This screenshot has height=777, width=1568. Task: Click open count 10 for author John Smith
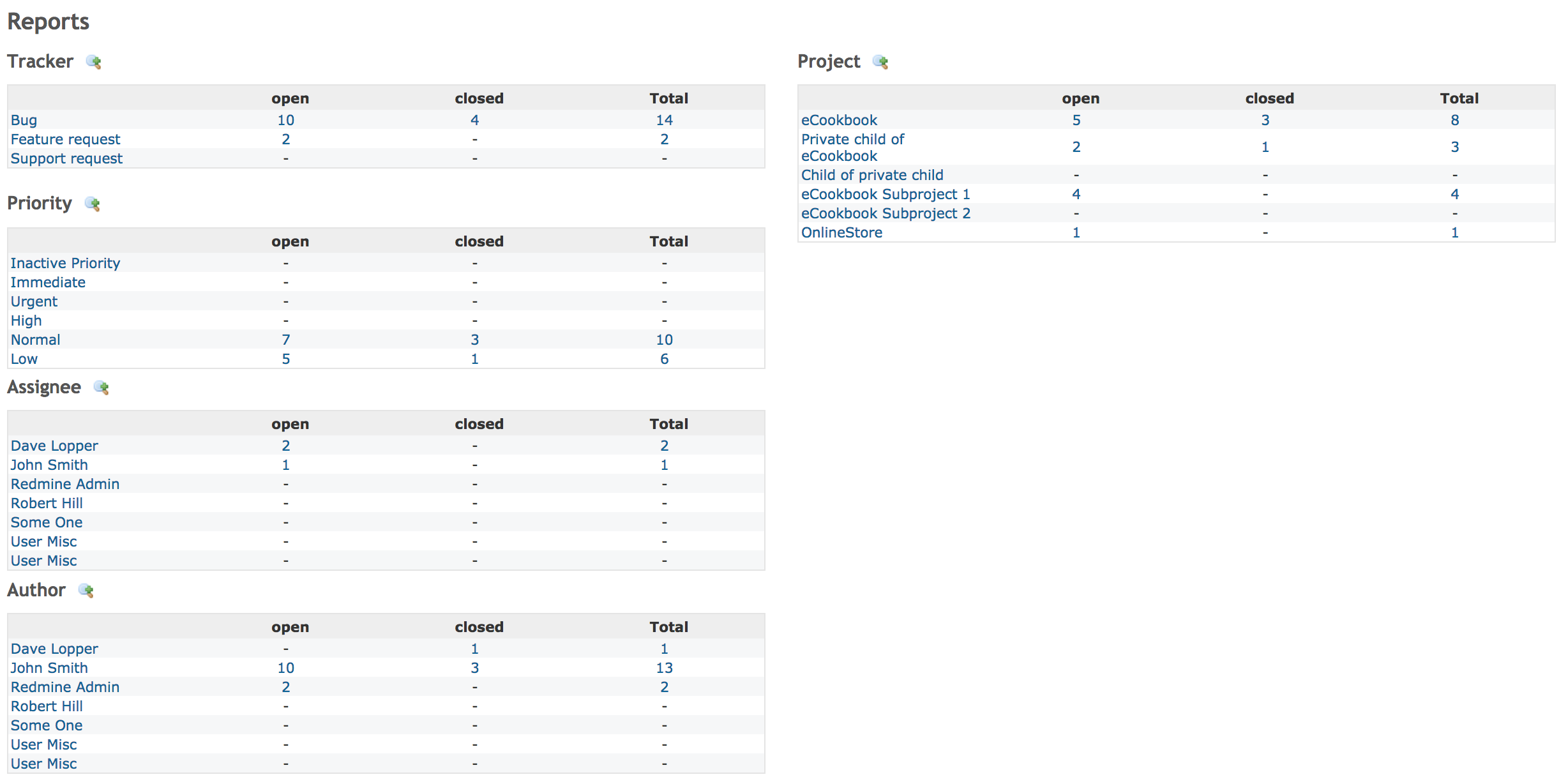[x=286, y=668]
